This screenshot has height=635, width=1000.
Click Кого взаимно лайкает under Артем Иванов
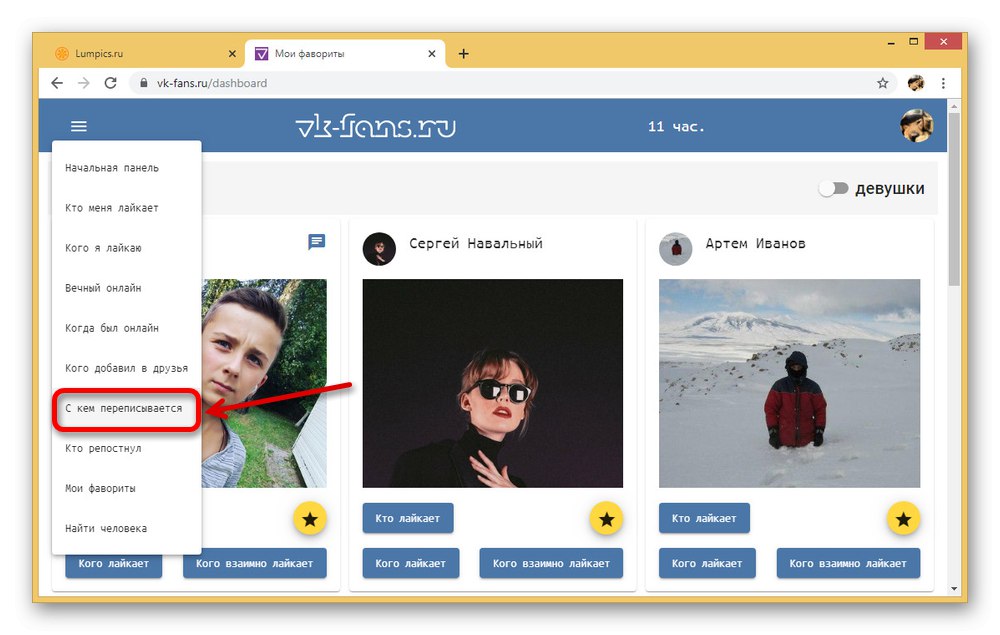click(x=848, y=564)
